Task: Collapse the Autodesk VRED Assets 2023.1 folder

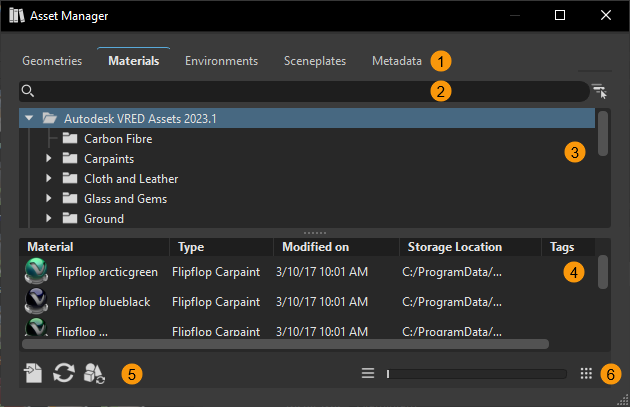Action: coord(30,118)
